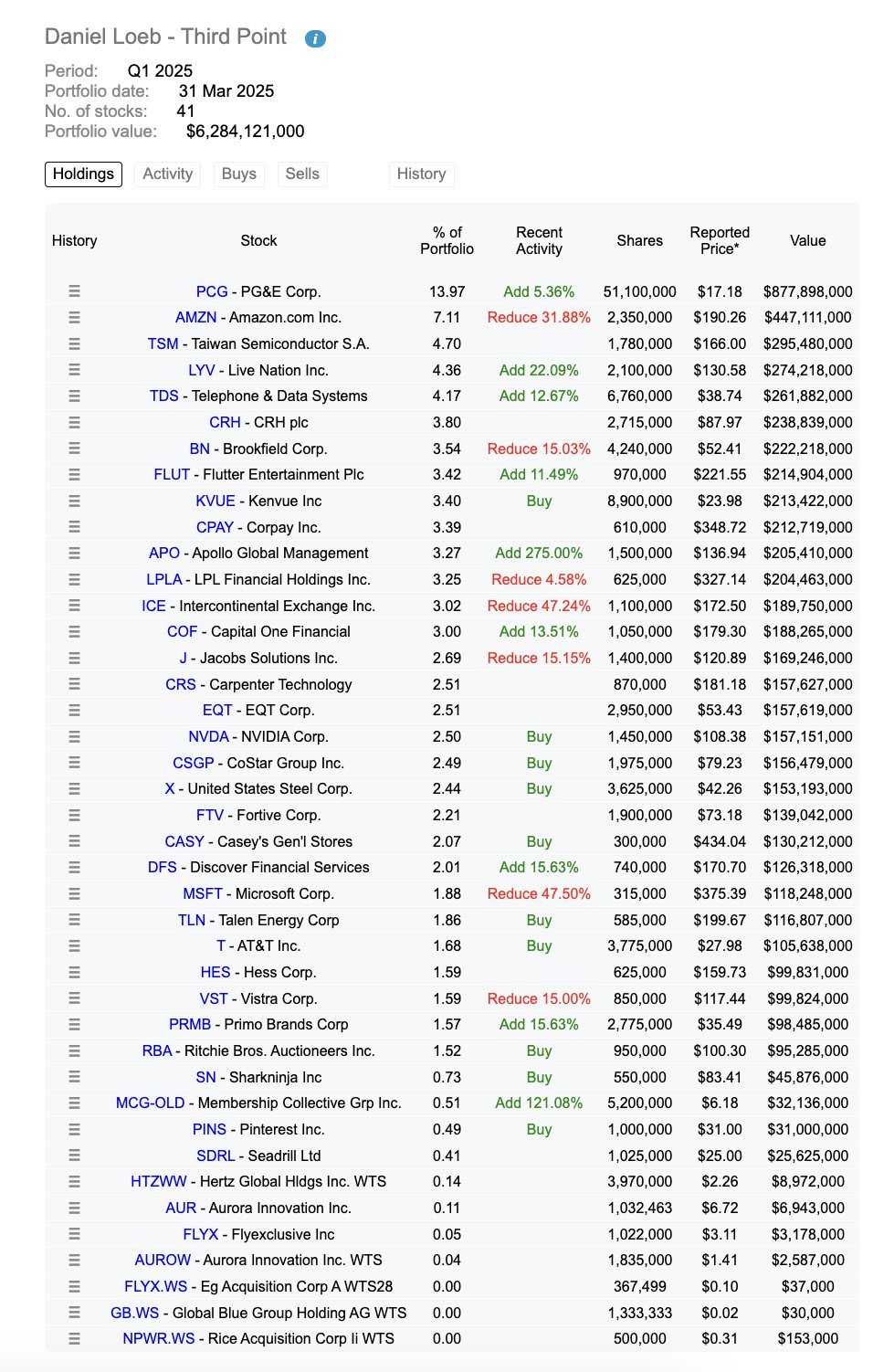Open history icon for TSM row
Viewport: 873px width, 1372px height.
point(74,343)
